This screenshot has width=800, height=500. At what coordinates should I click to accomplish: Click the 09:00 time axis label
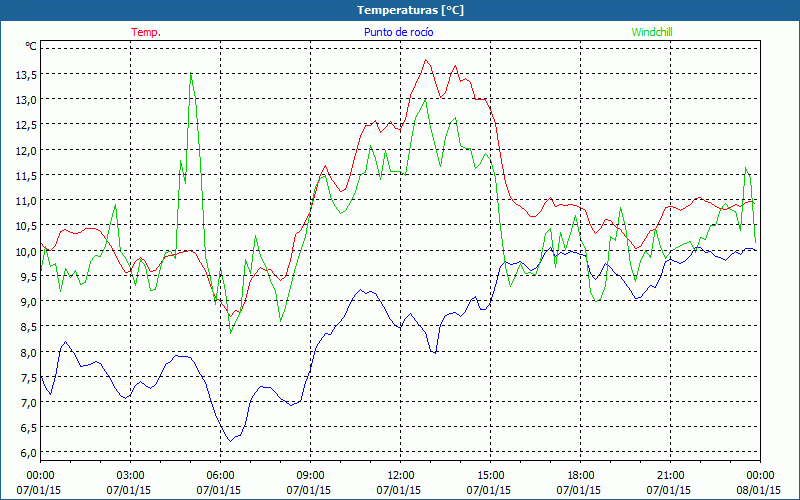coord(310,475)
